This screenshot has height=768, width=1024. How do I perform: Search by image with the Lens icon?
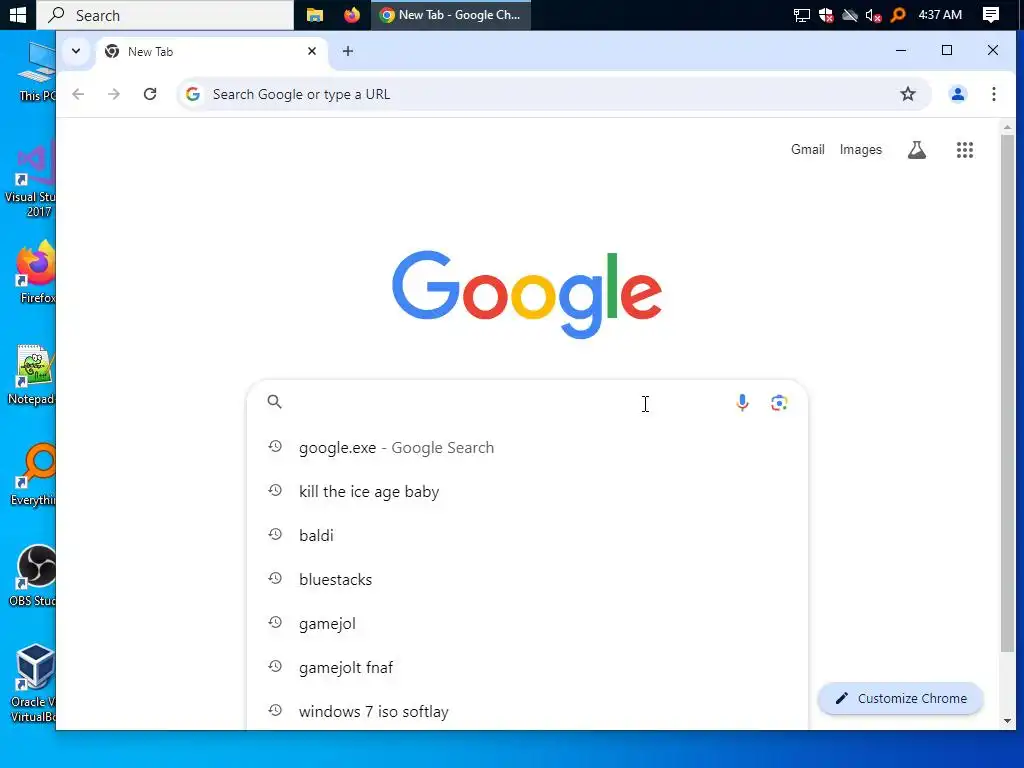(778, 402)
